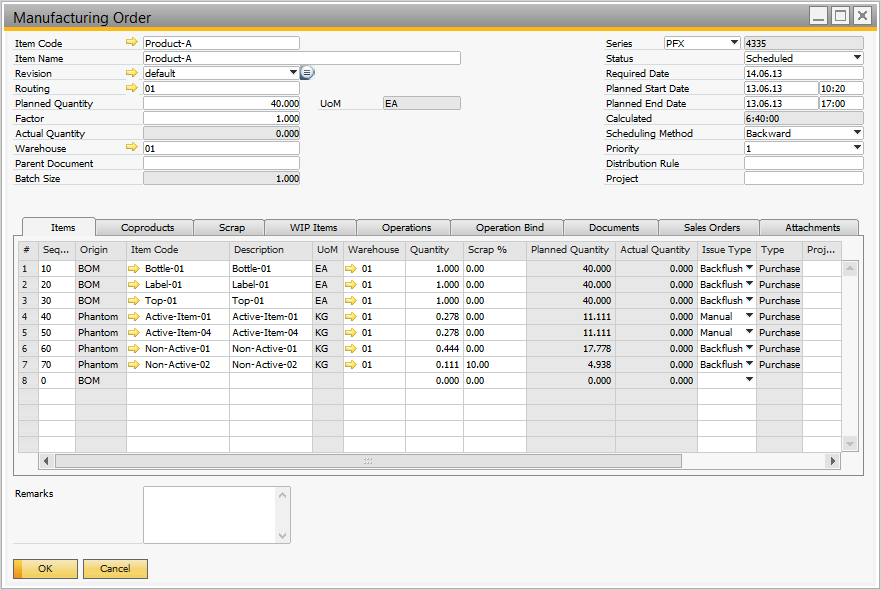Expand the Status dropdown
The image size is (881, 590).
pos(857,58)
